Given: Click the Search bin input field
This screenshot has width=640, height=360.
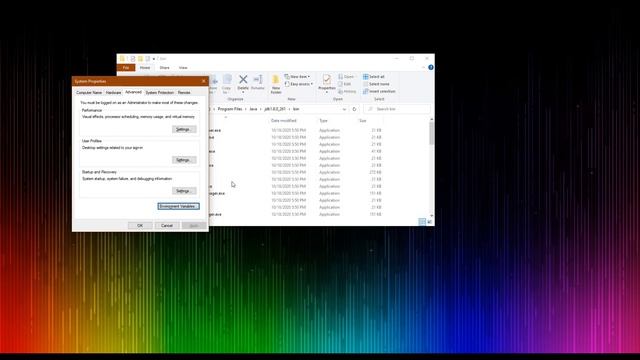Looking at the screenshot, I should [x=397, y=109].
